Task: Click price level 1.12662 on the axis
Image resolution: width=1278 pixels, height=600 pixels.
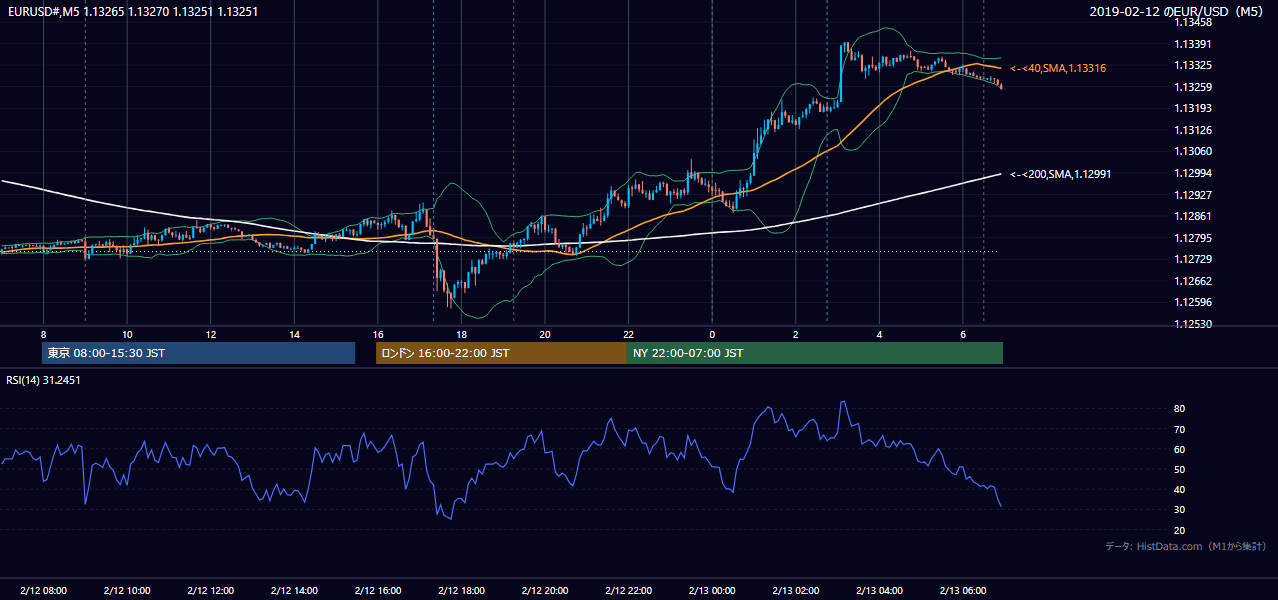Action: (x=1193, y=281)
